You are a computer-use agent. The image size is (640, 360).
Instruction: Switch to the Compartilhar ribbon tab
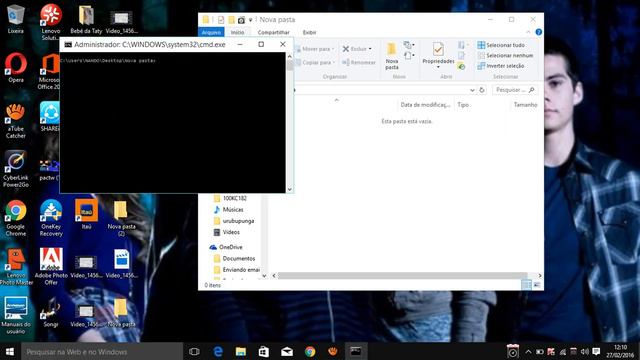click(273, 32)
